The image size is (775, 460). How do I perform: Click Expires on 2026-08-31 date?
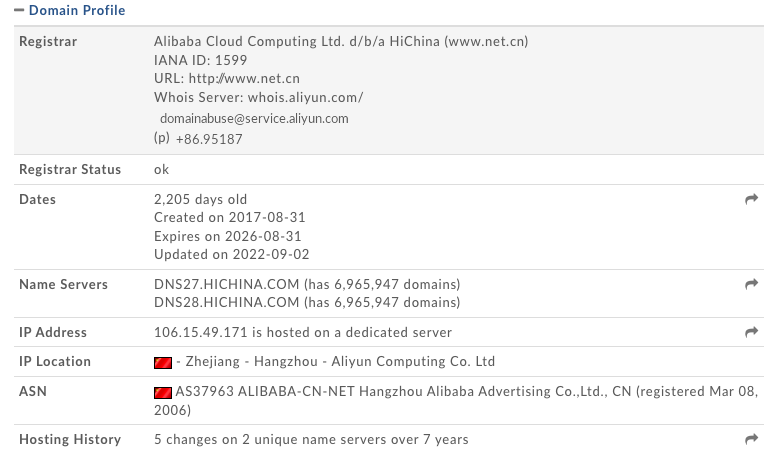227,236
